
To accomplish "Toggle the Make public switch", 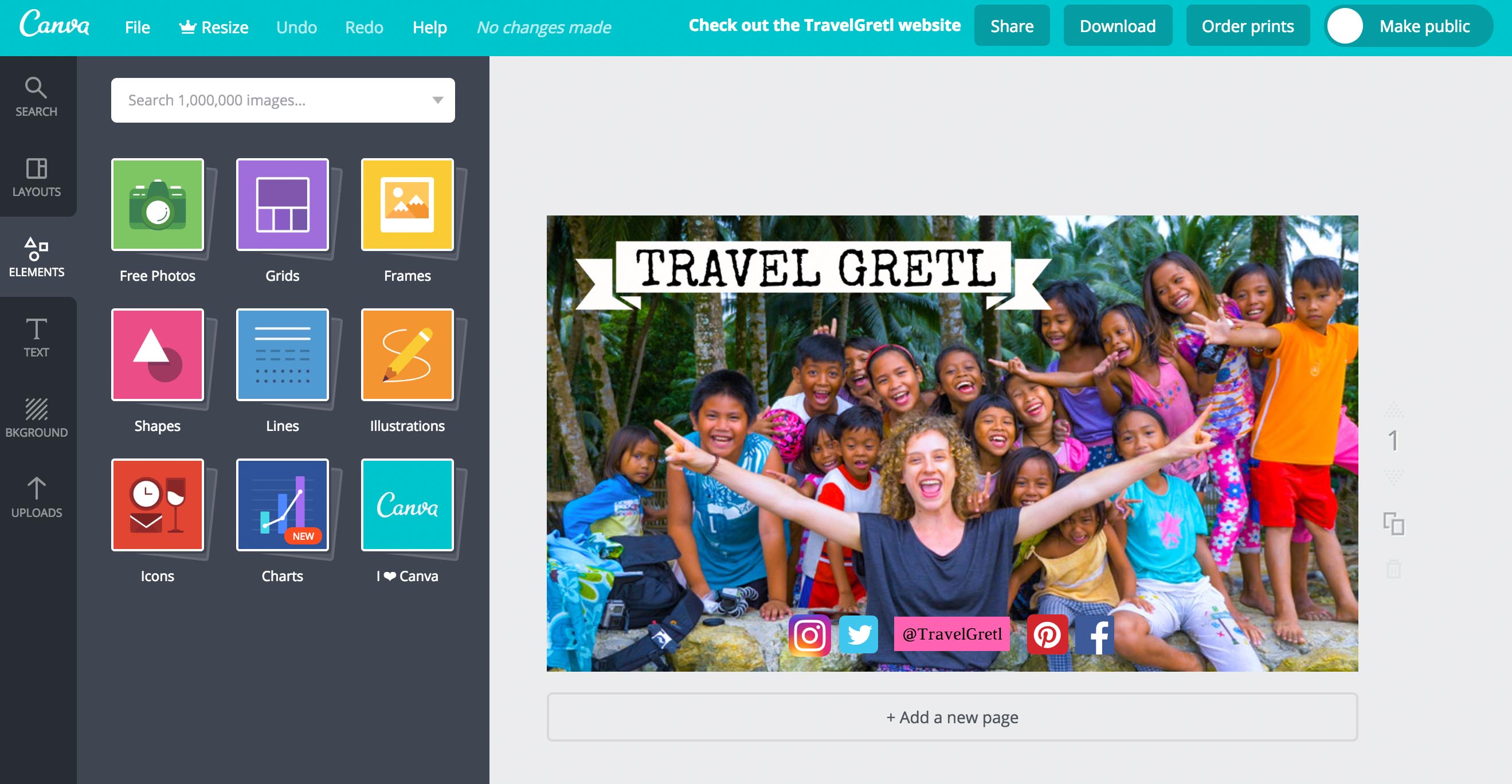I will (x=1345, y=26).
